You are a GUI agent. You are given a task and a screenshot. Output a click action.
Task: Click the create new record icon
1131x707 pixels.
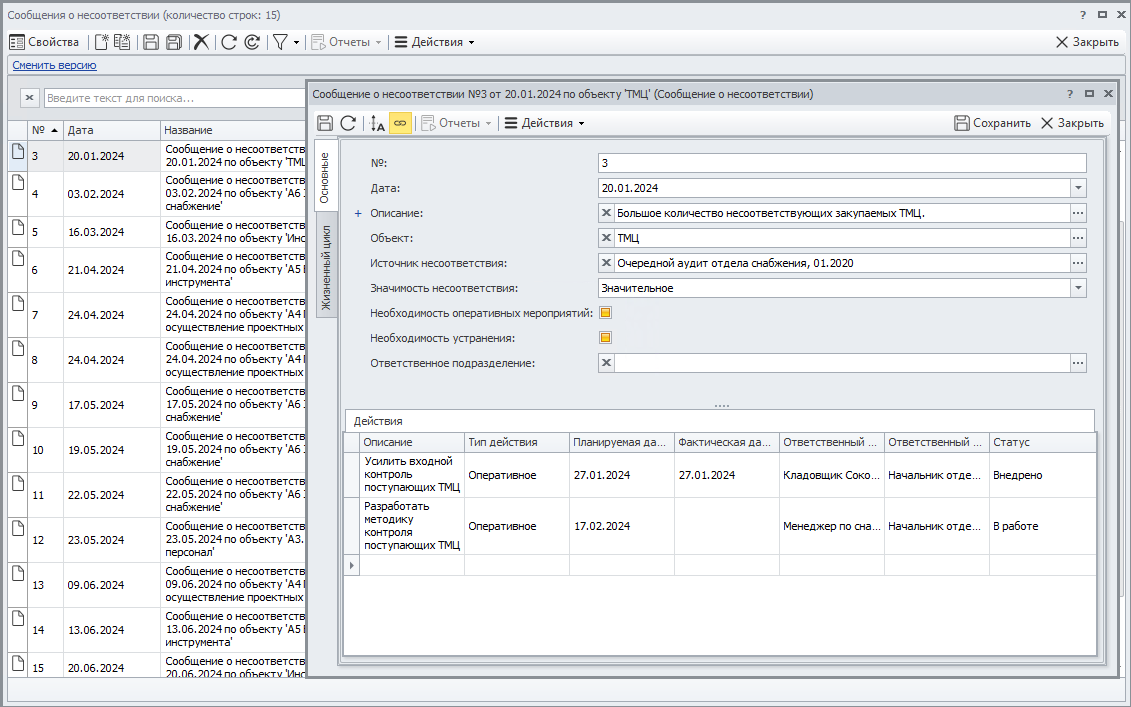tap(101, 42)
